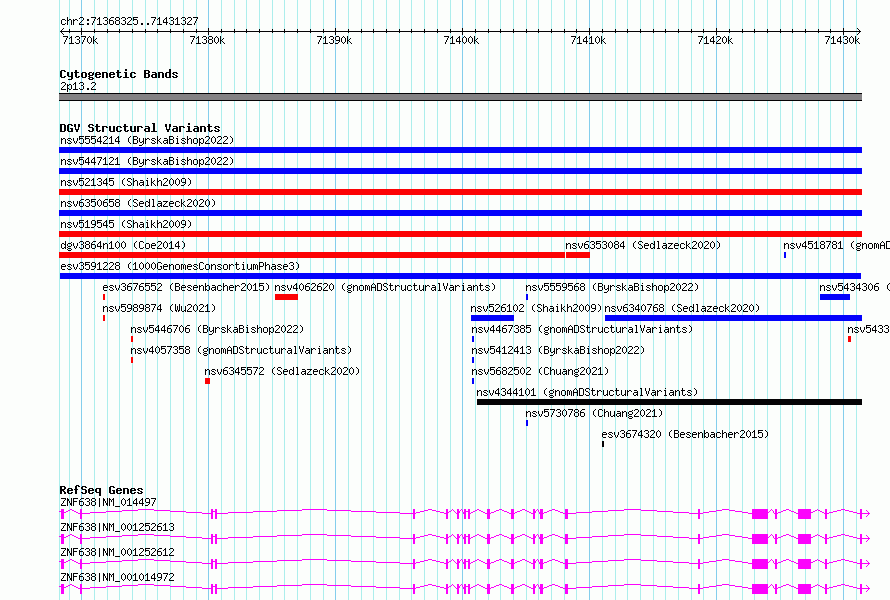
Task: Select the blue bar under nsv5434306
Action: coord(835,297)
